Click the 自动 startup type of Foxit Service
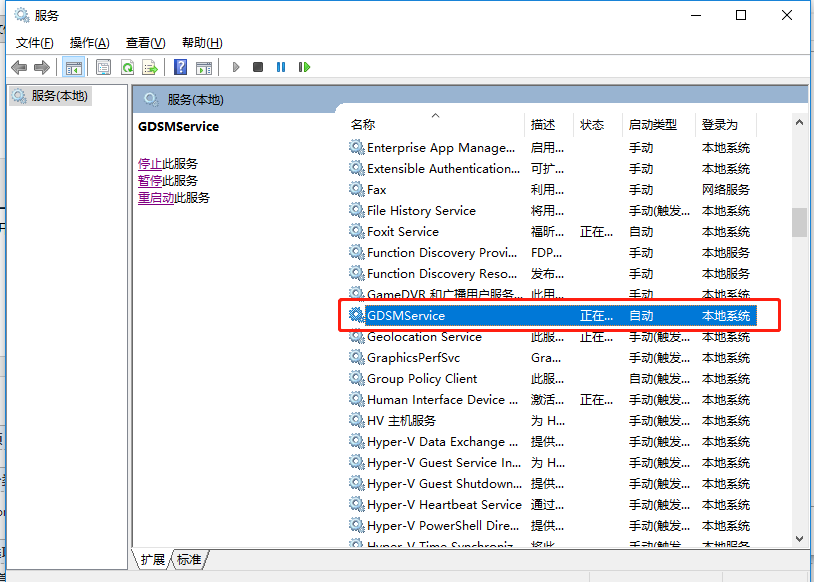814x582 pixels. (641, 232)
